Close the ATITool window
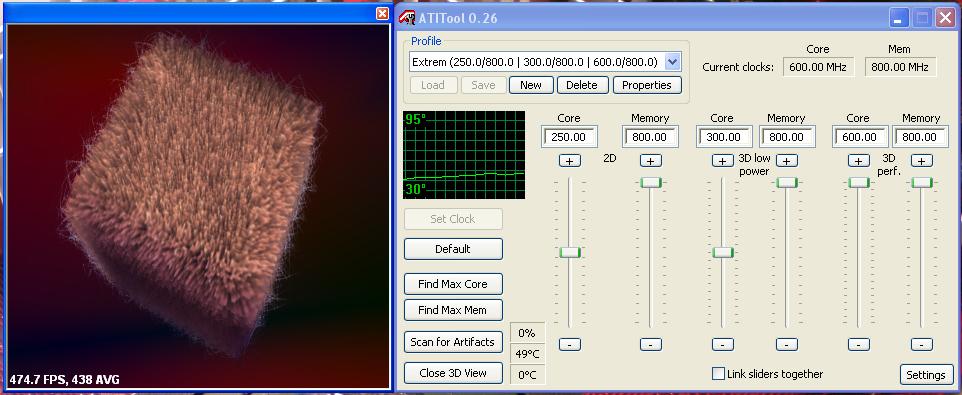 [x=945, y=18]
